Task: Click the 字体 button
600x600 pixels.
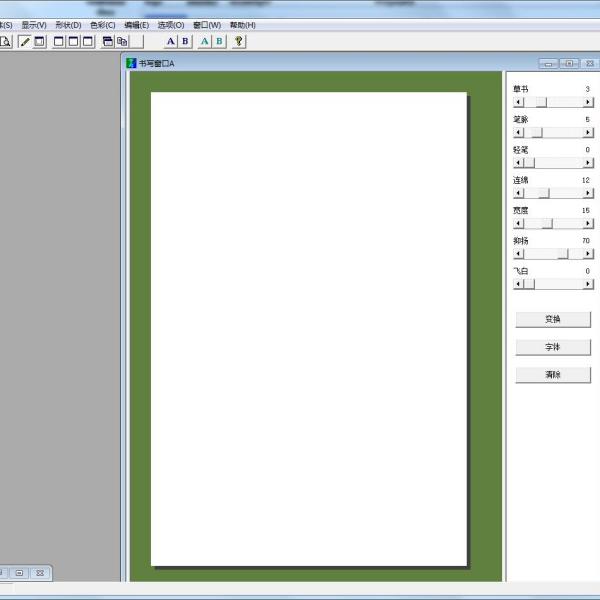Action: point(553,347)
